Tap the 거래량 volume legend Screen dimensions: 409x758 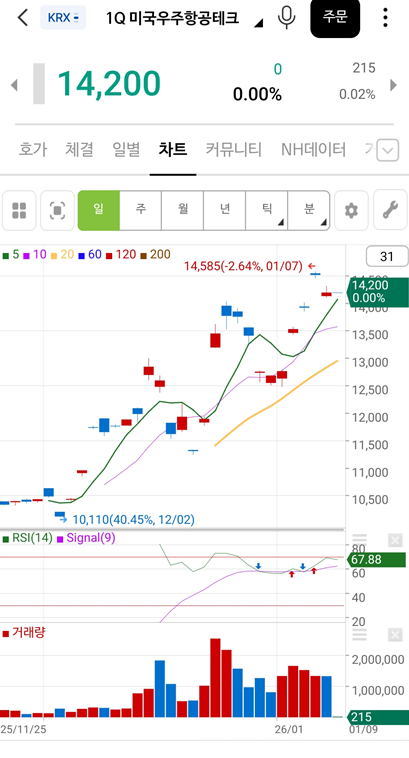pos(24,632)
